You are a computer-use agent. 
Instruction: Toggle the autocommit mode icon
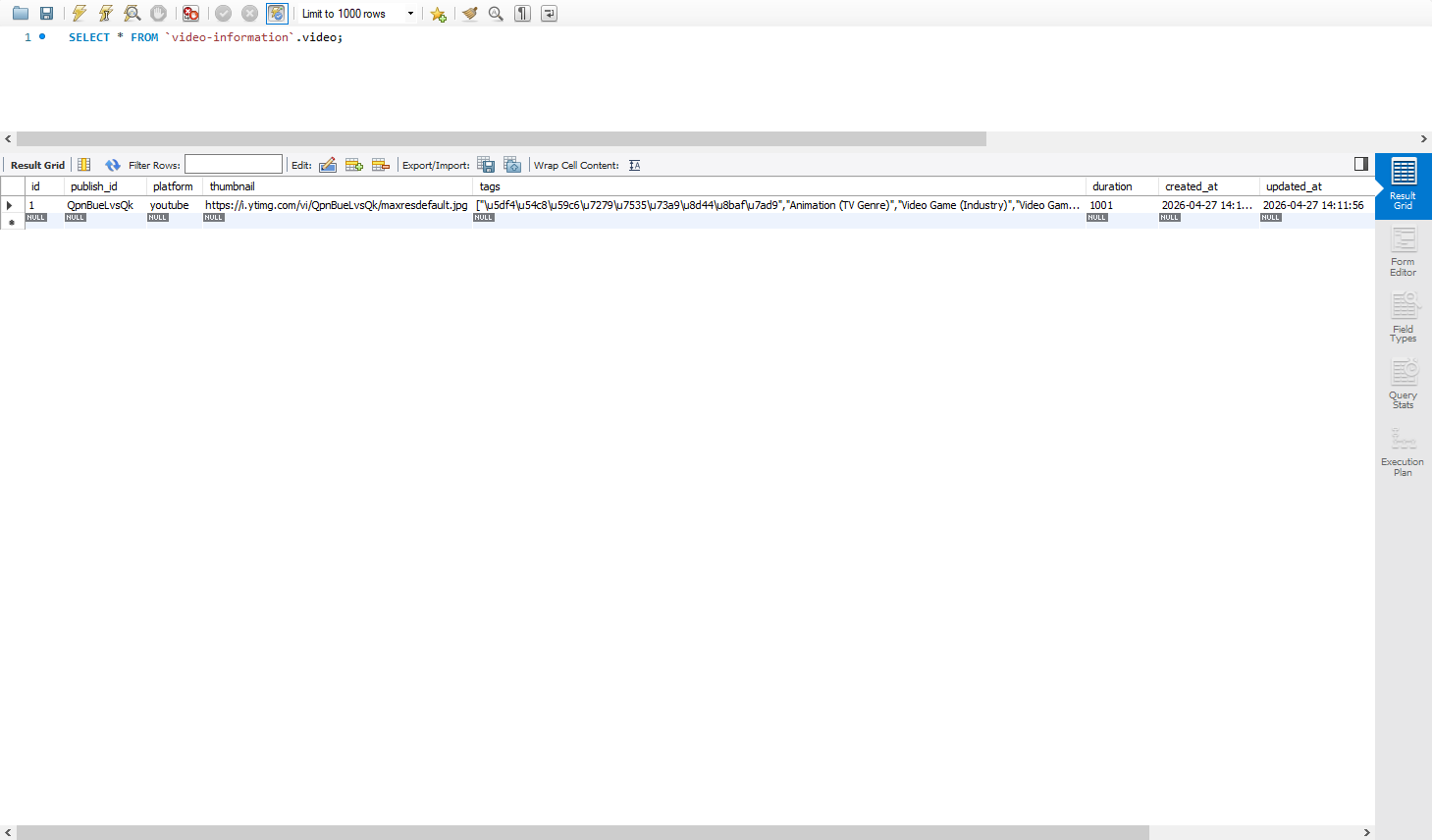(x=278, y=14)
